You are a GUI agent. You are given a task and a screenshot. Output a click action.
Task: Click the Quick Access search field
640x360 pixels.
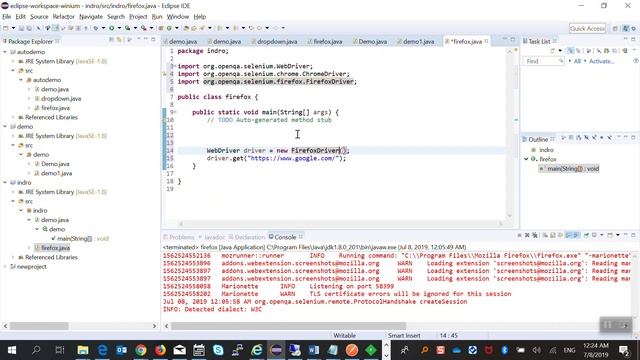click(587, 28)
